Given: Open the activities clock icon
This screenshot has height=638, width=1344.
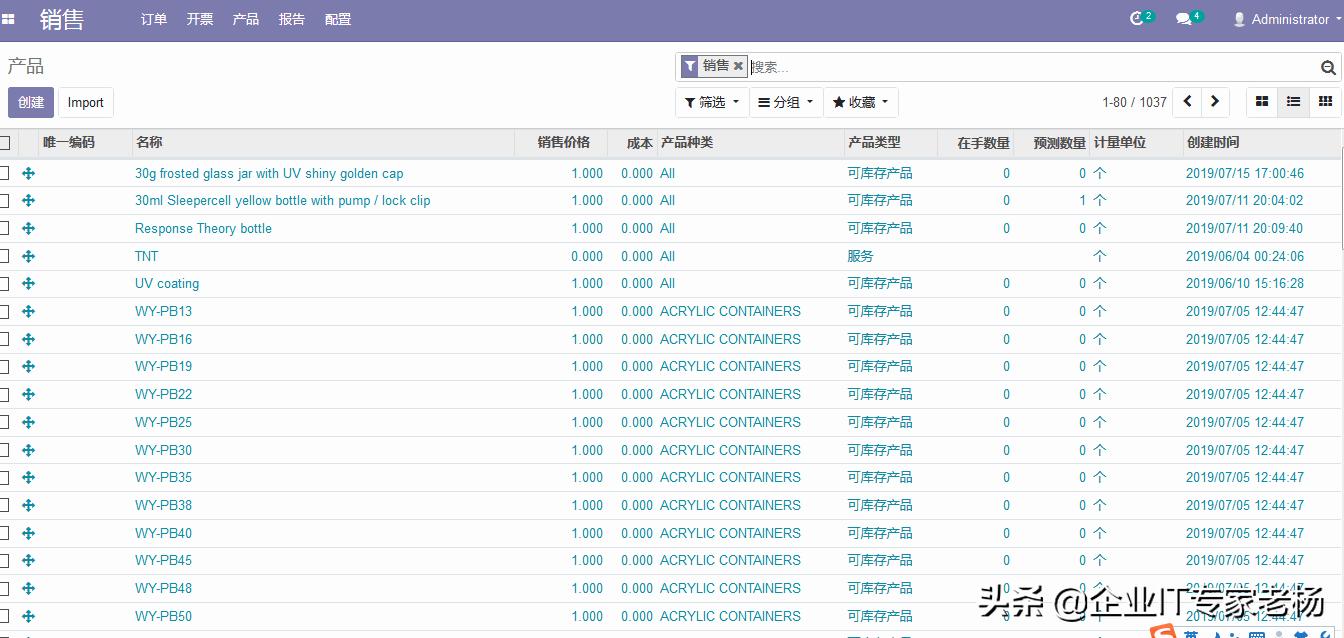Looking at the screenshot, I should click(x=1136, y=19).
